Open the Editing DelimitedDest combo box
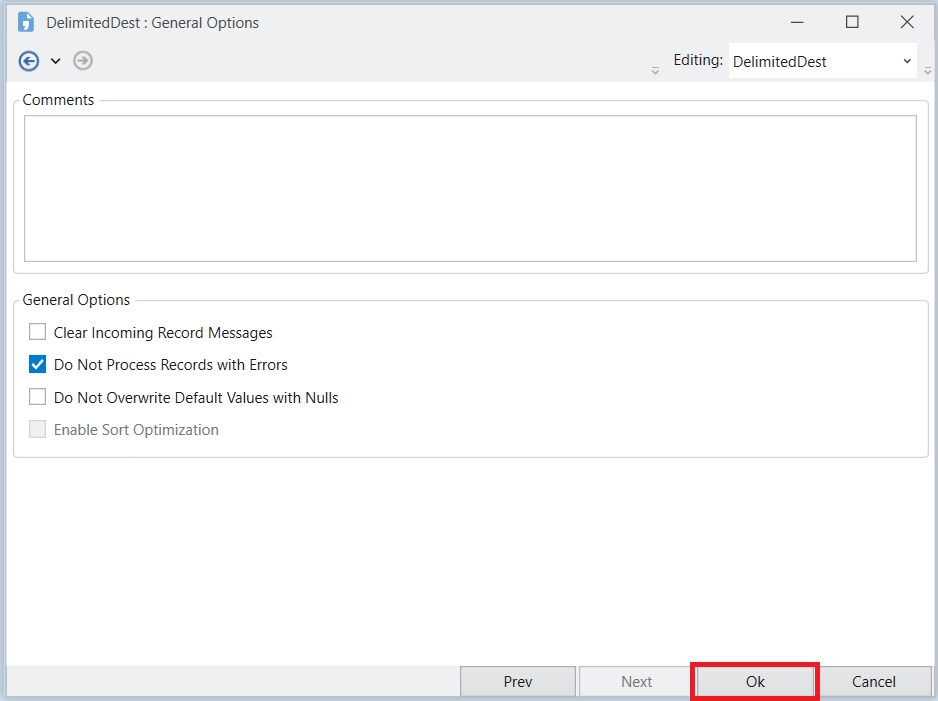The width and height of the screenshot is (938, 701). 822,61
